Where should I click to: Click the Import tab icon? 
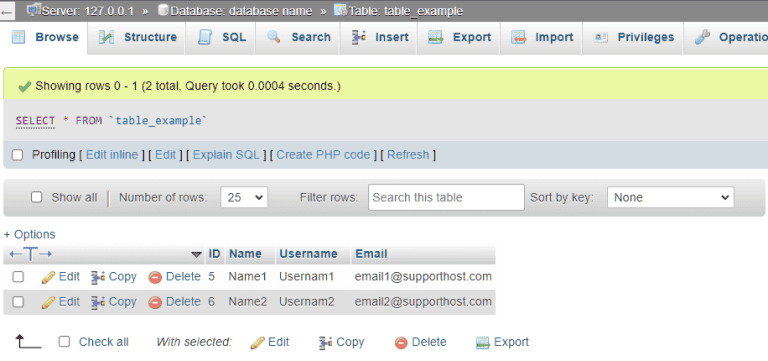(518, 37)
